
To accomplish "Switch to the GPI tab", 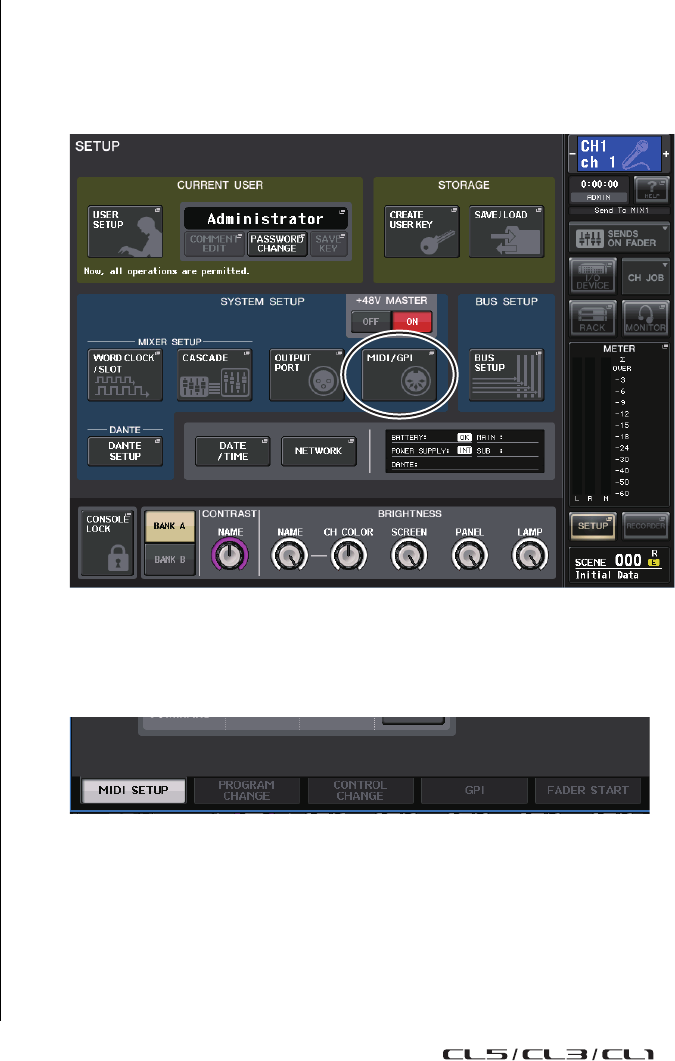I will [x=474, y=790].
